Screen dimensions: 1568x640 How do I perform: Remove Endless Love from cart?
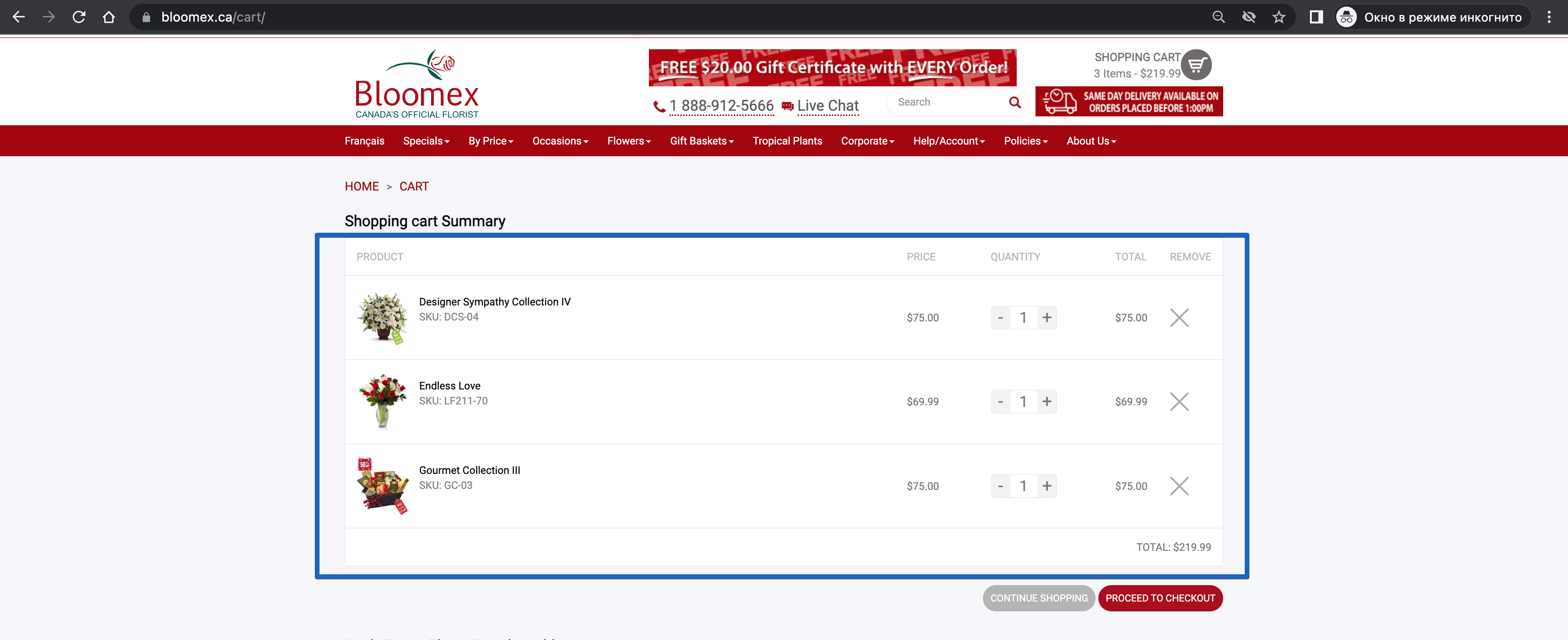(x=1179, y=401)
